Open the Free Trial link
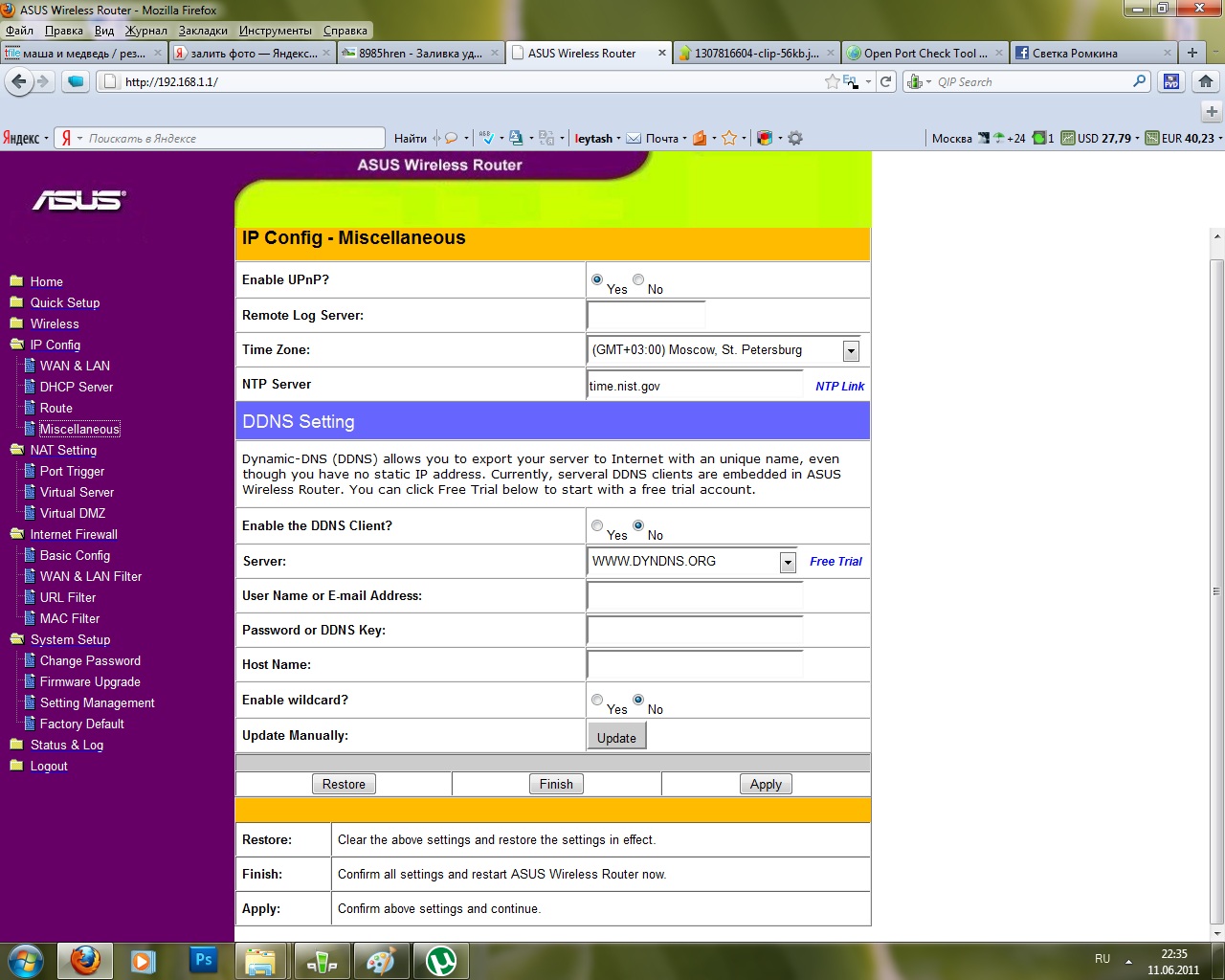This screenshot has width=1225, height=980. (835, 561)
